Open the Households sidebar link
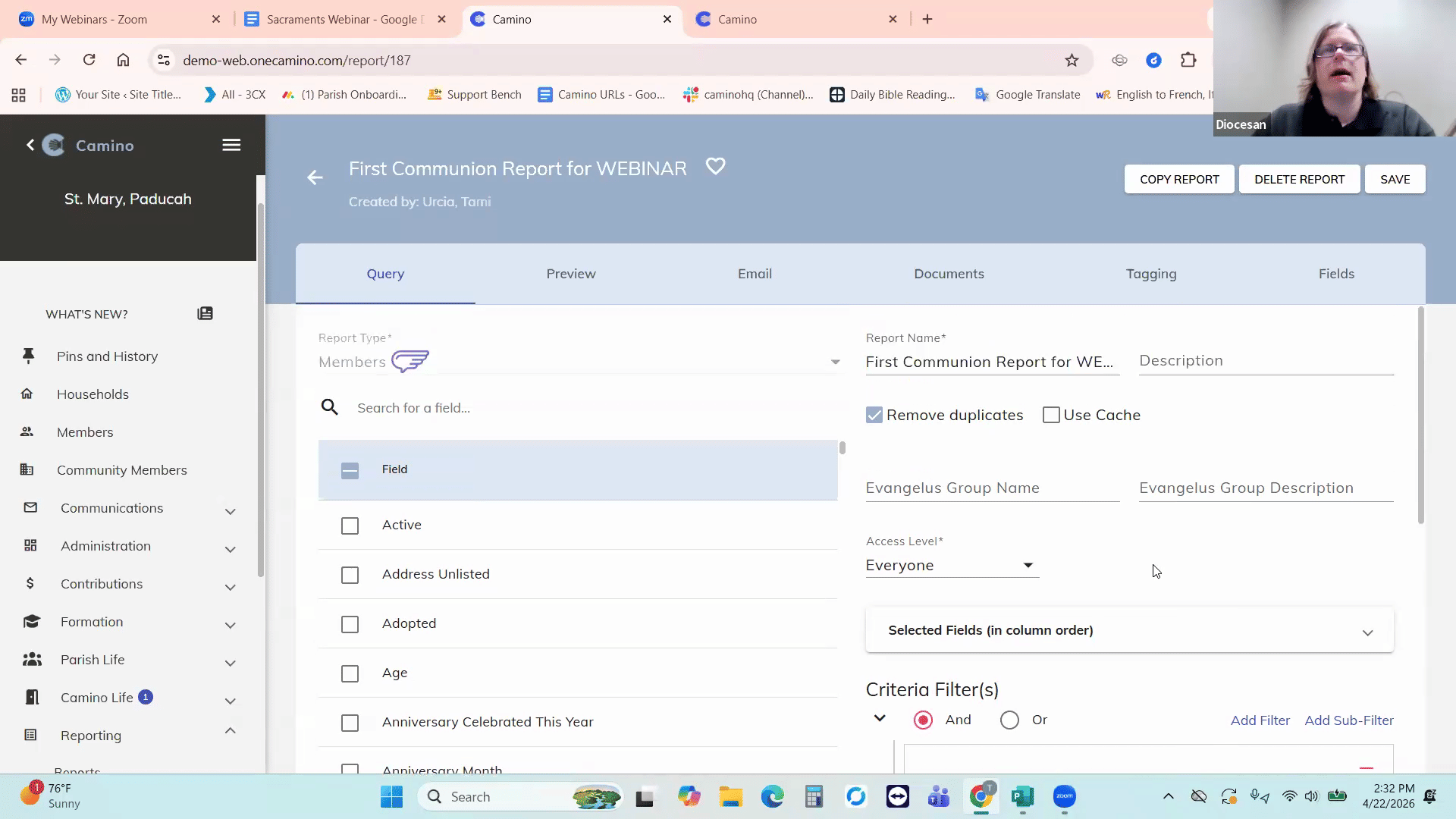Image resolution: width=1456 pixels, height=819 pixels. tap(93, 394)
